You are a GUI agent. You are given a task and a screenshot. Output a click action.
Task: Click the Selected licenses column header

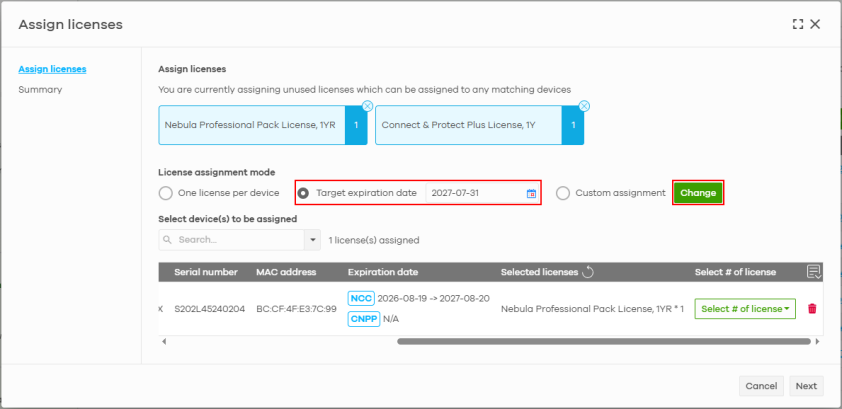click(539, 272)
